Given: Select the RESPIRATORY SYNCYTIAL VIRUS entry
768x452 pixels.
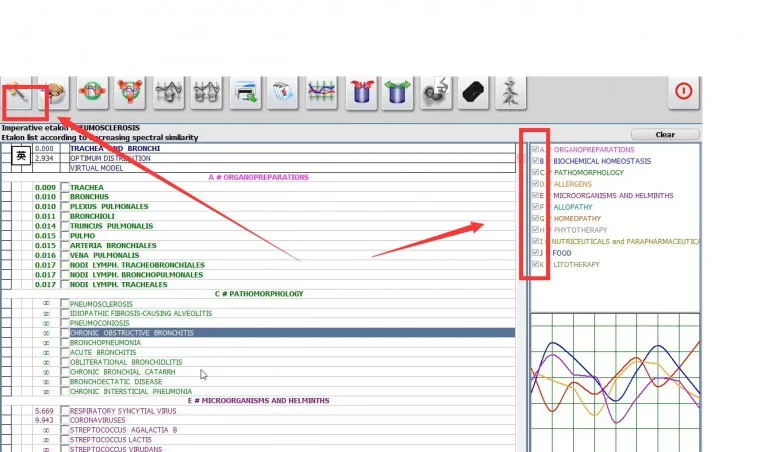Looking at the screenshot, I should [123, 411].
